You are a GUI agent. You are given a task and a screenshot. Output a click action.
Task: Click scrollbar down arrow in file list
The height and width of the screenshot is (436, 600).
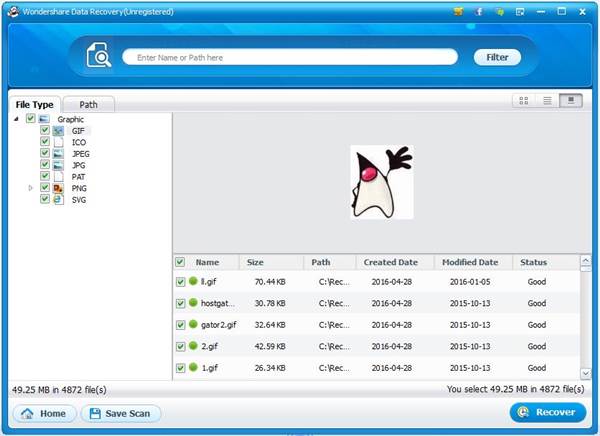tap(585, 373)
